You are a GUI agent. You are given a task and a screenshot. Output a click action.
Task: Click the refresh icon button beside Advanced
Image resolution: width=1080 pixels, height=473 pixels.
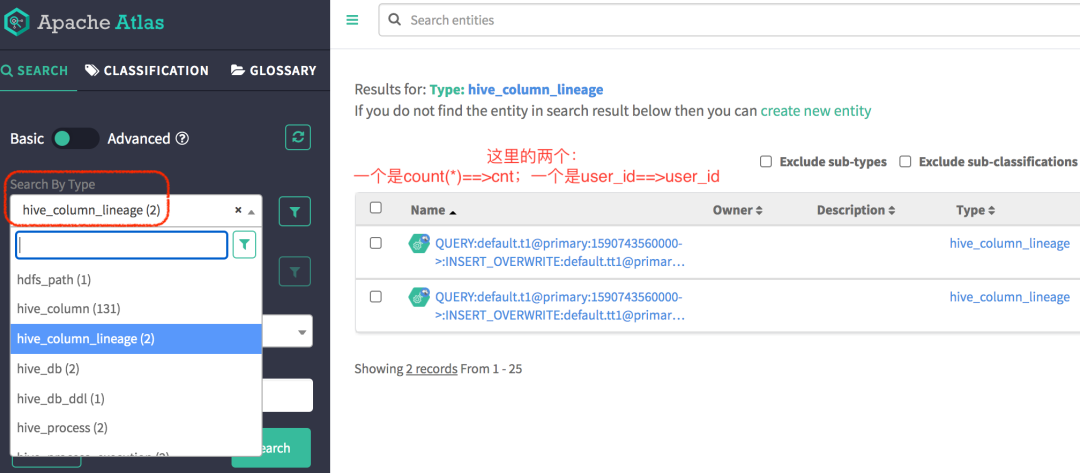point(298,137)
